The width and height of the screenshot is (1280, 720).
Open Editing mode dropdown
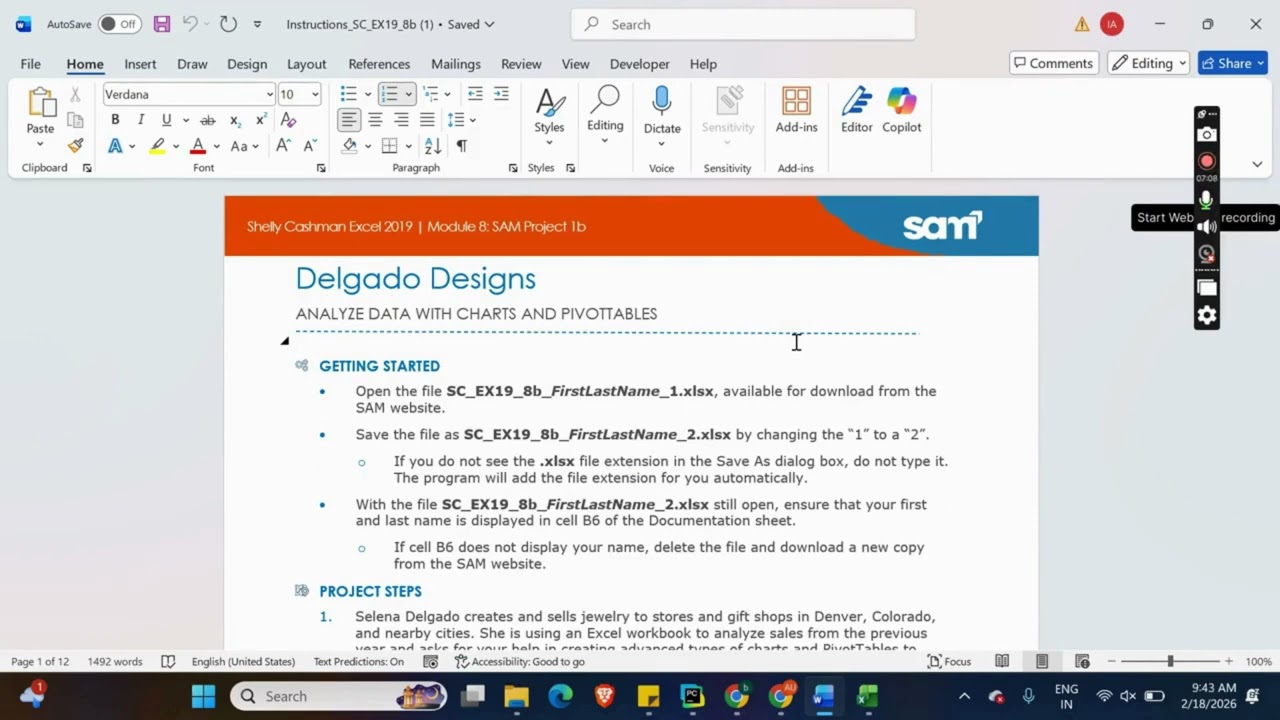click(x=1149, y=63)
